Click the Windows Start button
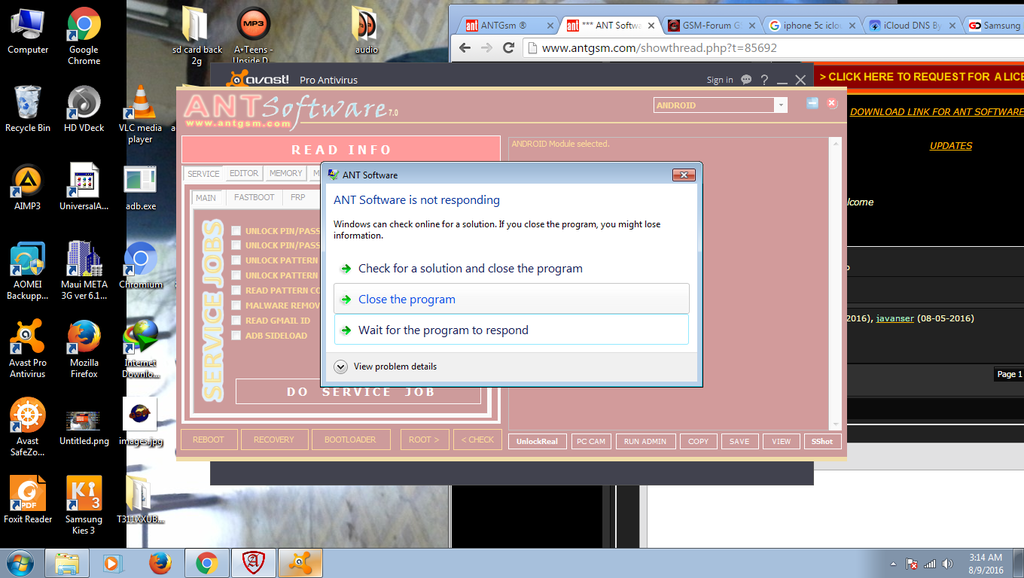The height and width of the screenshot is (578, 1024). tap(20, 563)
